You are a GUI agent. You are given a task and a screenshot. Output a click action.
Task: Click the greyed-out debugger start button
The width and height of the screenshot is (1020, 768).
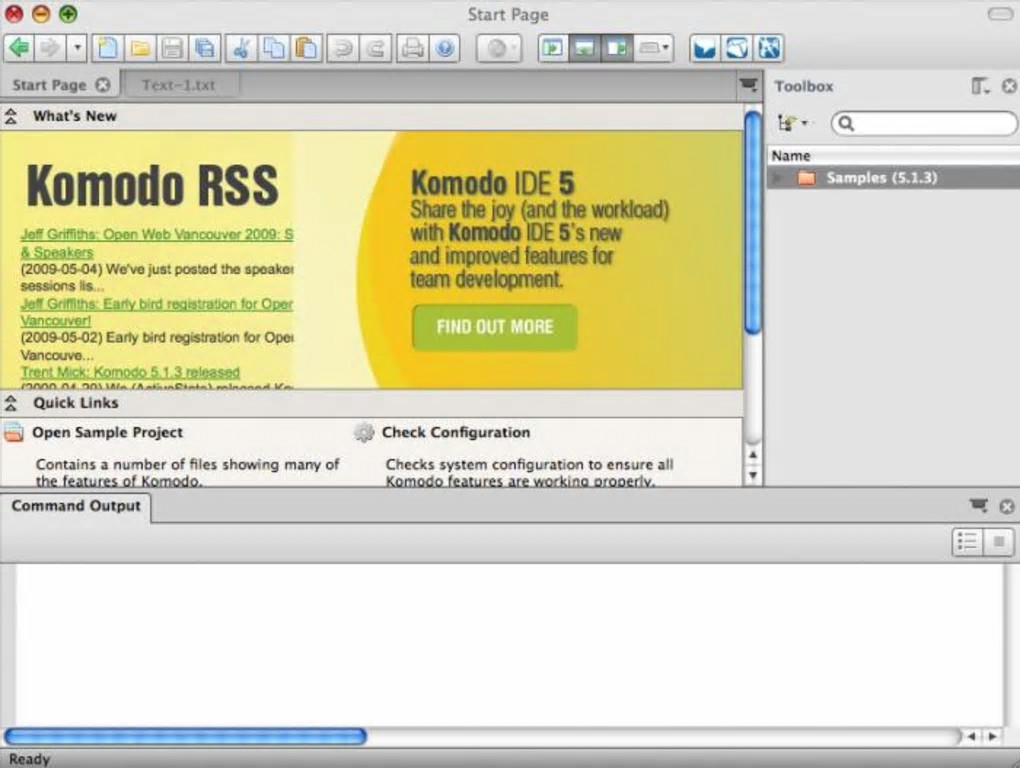coord(498,48)
